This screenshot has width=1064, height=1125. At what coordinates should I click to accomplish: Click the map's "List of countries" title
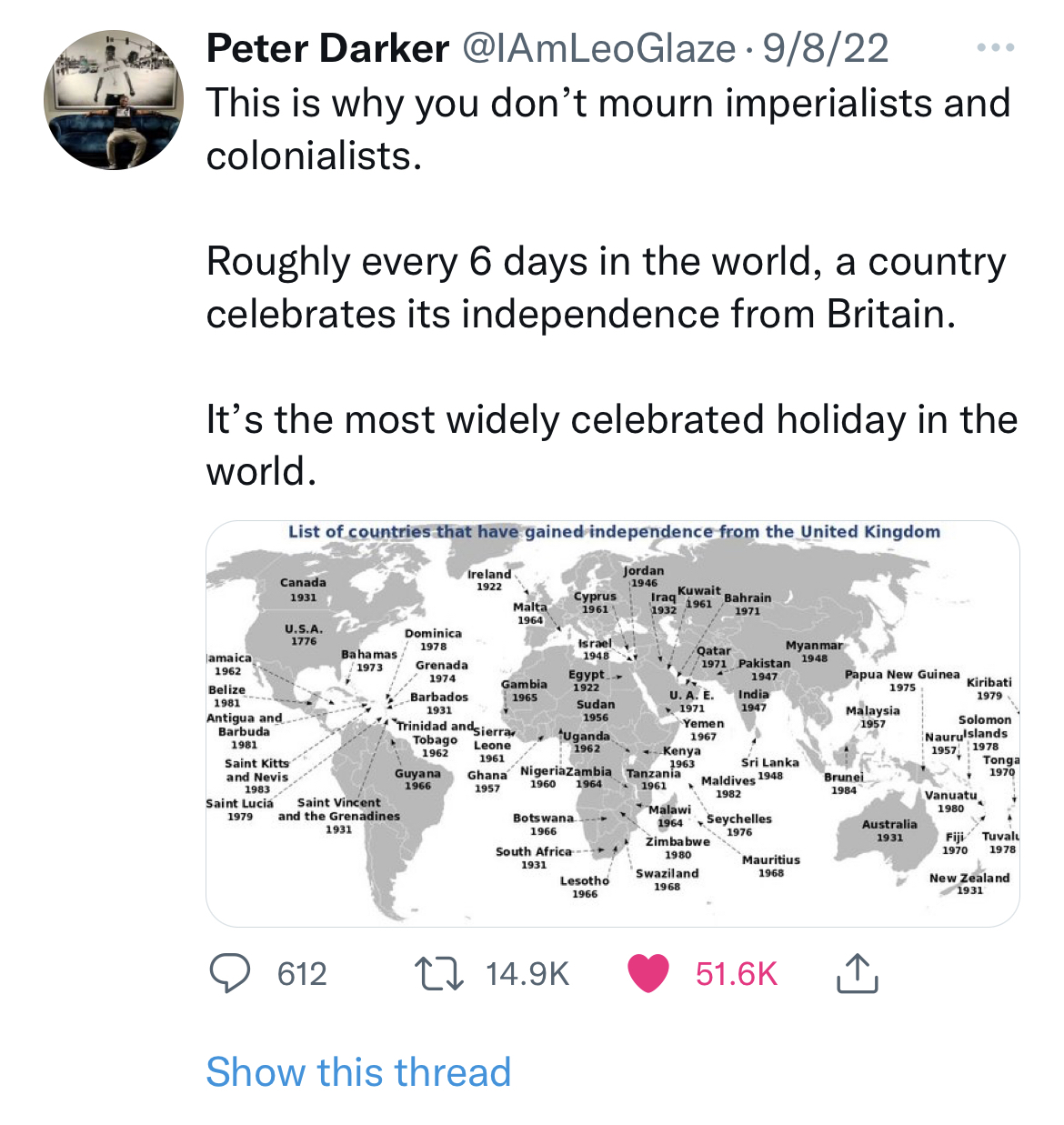coord(614,531)
